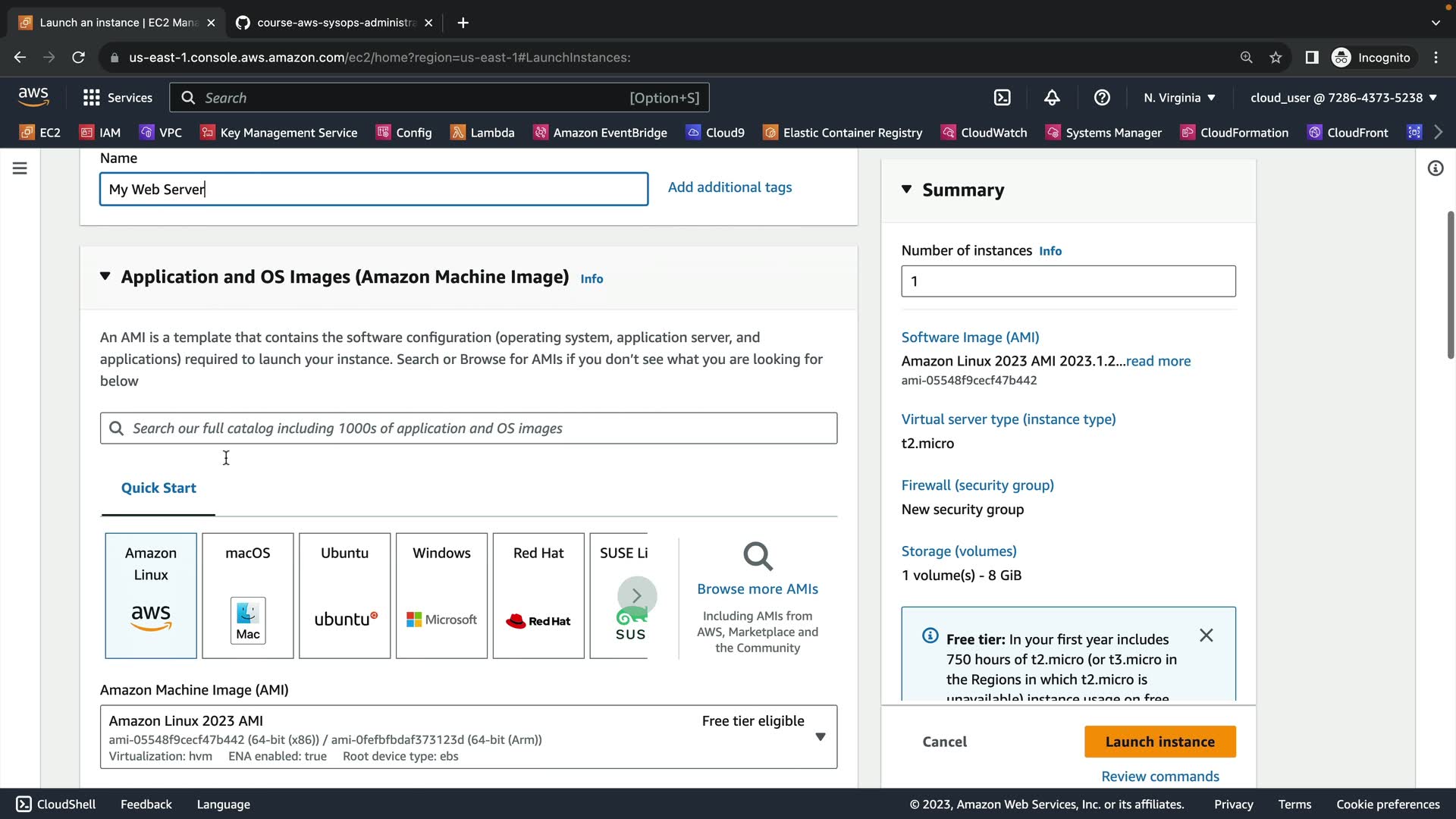Select the Windows AMI tile
Screen dimensions: 1456x819
coord(441,595)
